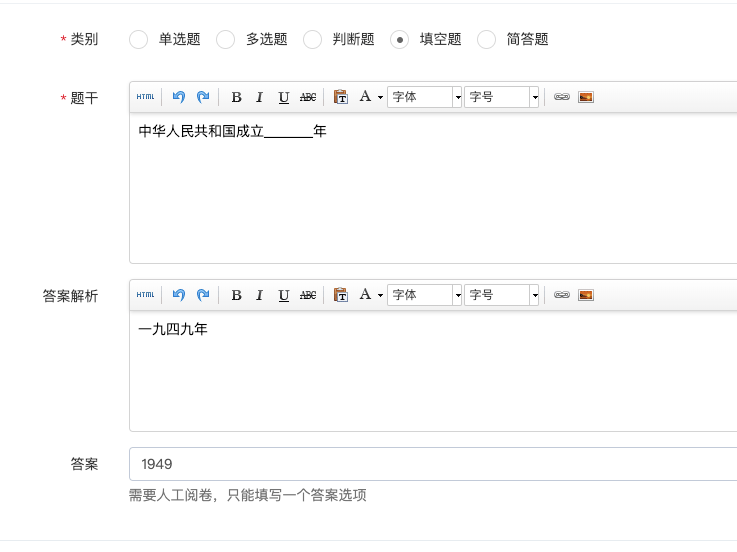
Task: Select the 单选题 radio button
Action: pyautogui.click(x=139, y=39)
